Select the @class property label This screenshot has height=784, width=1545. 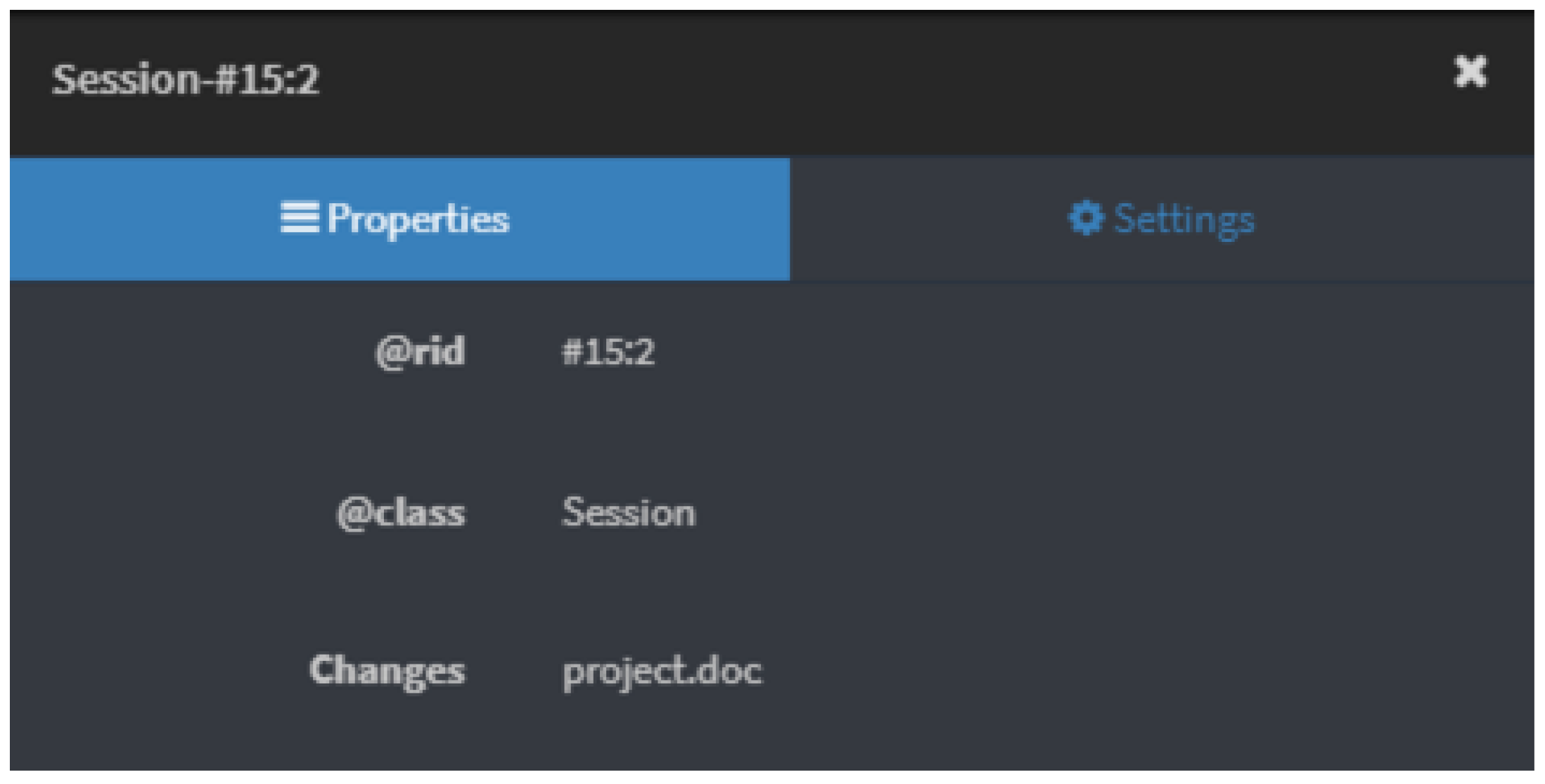[x=401, y=512]
